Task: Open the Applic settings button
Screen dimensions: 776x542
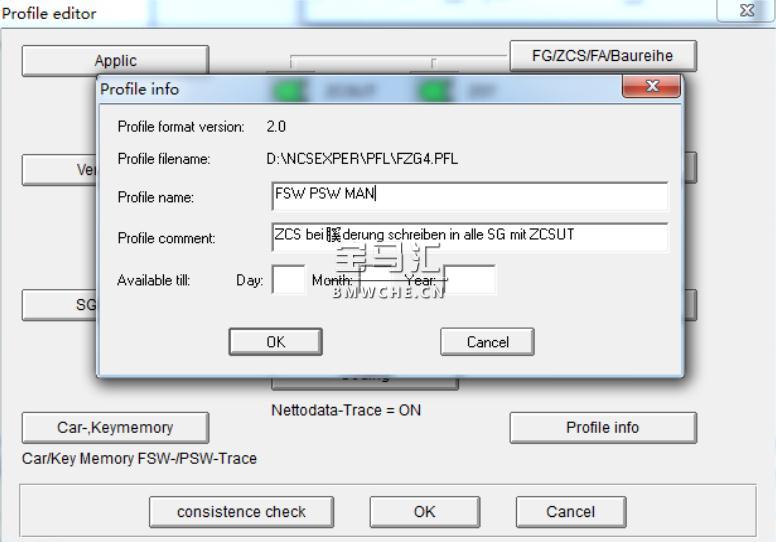Action: coord(115,60)
